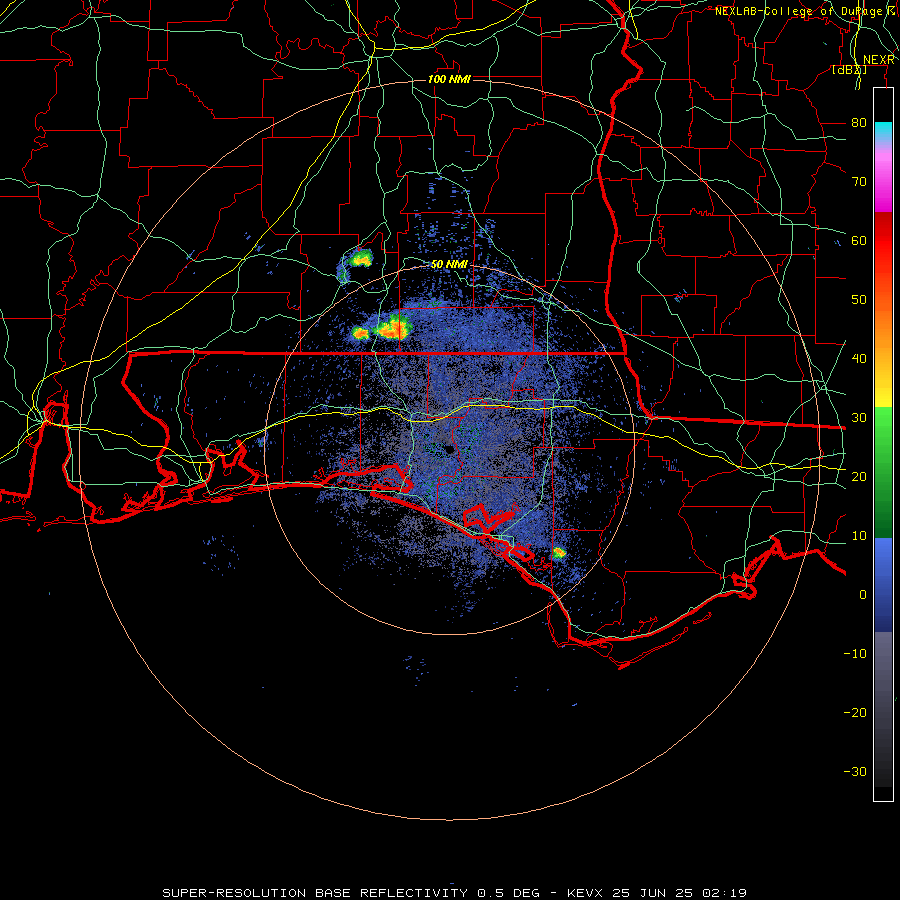Click the dark radar site dot at ring center
Image resolution: width=900 pixels, height=900 pixels.
(449, 450)
